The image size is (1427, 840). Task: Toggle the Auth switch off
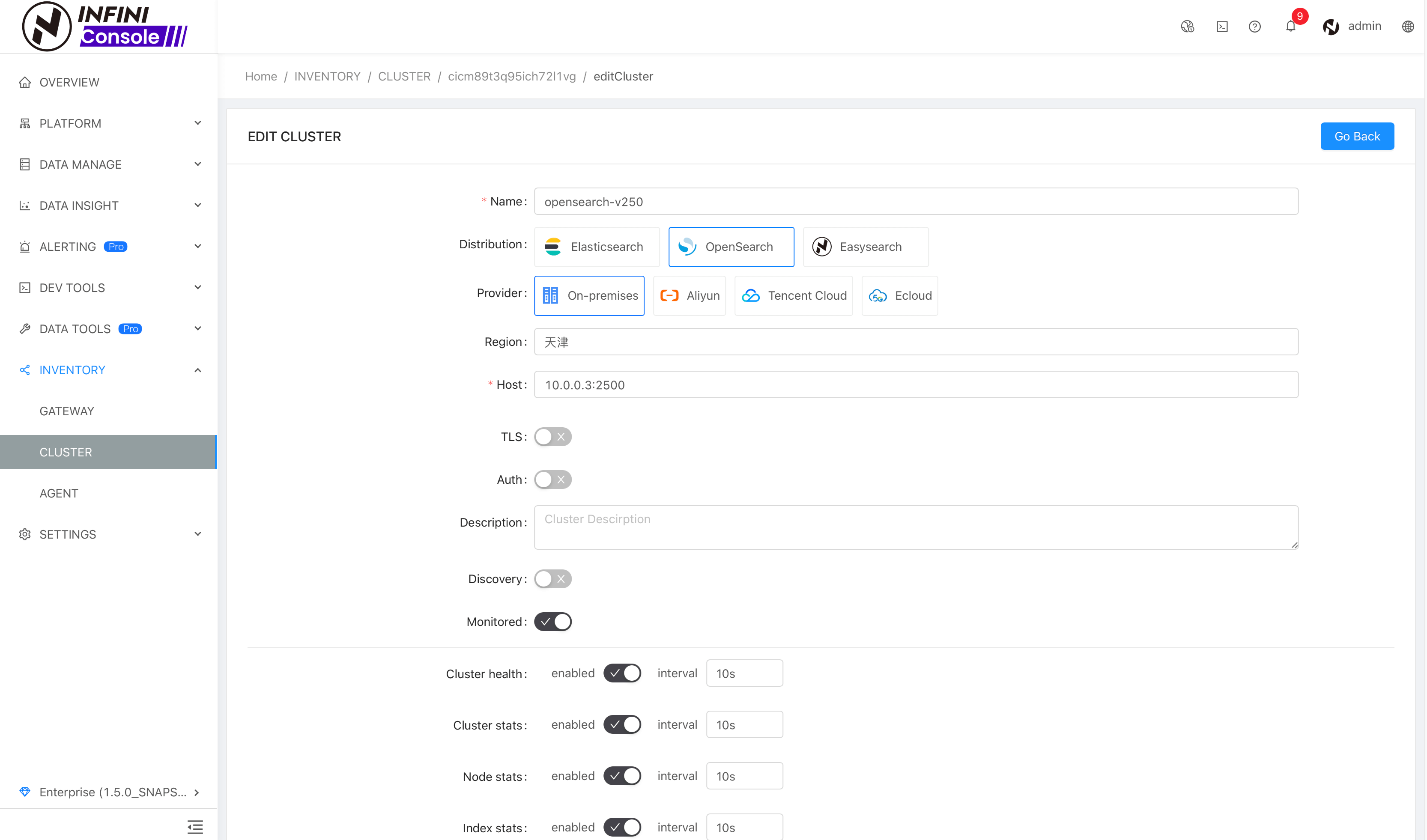[x=552, y=479]
